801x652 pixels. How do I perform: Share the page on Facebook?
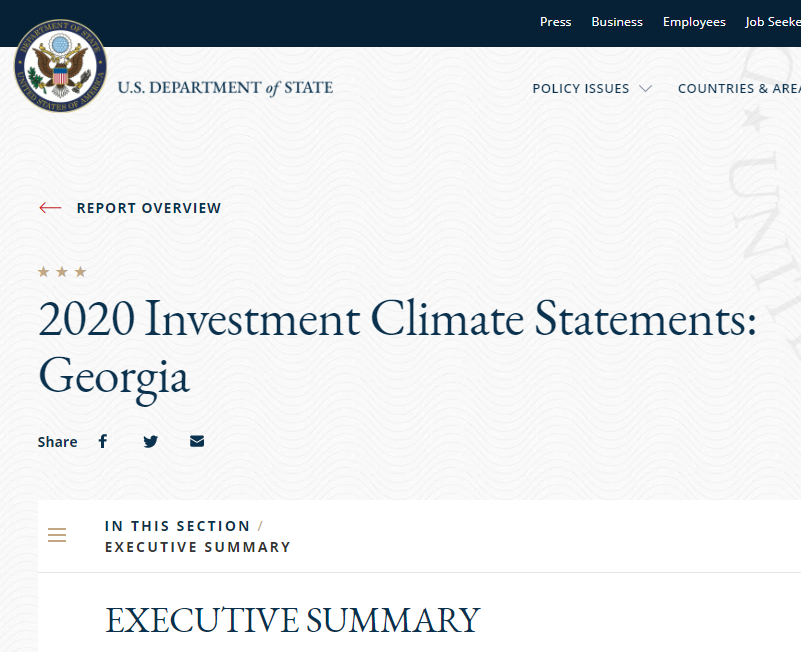103,441
